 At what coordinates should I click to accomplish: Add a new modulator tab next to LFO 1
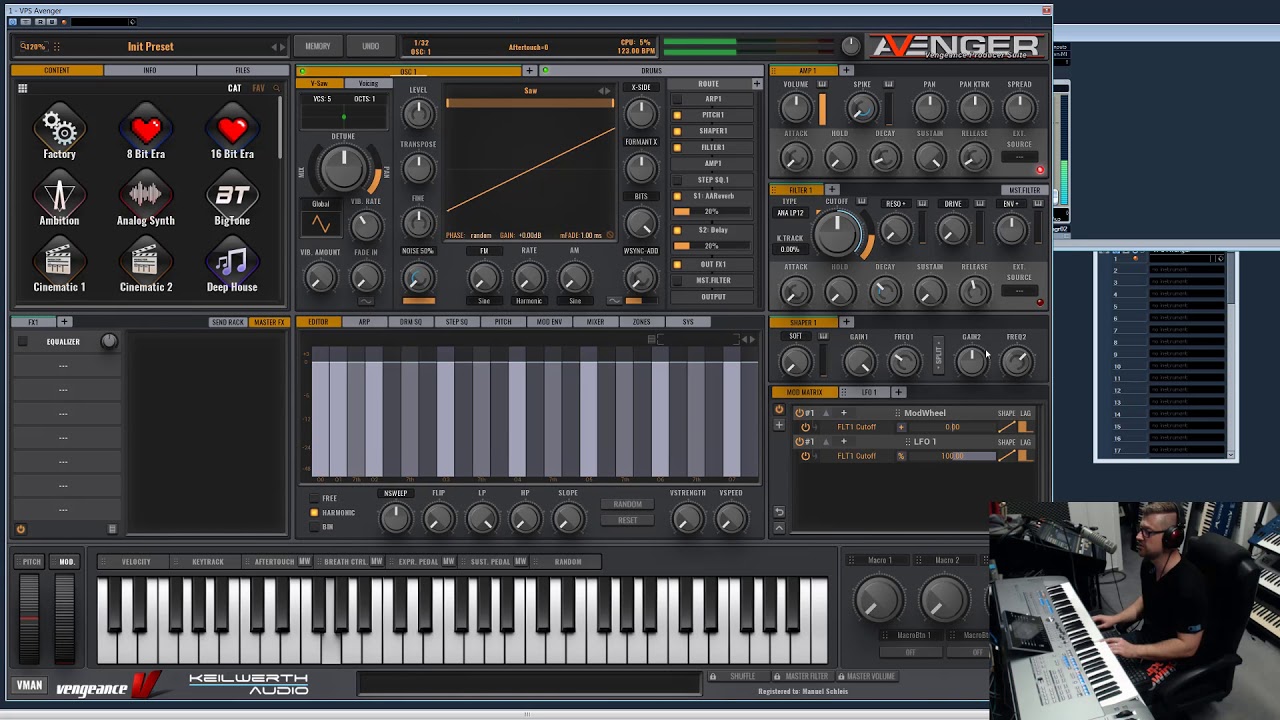(x=898, y=392)
